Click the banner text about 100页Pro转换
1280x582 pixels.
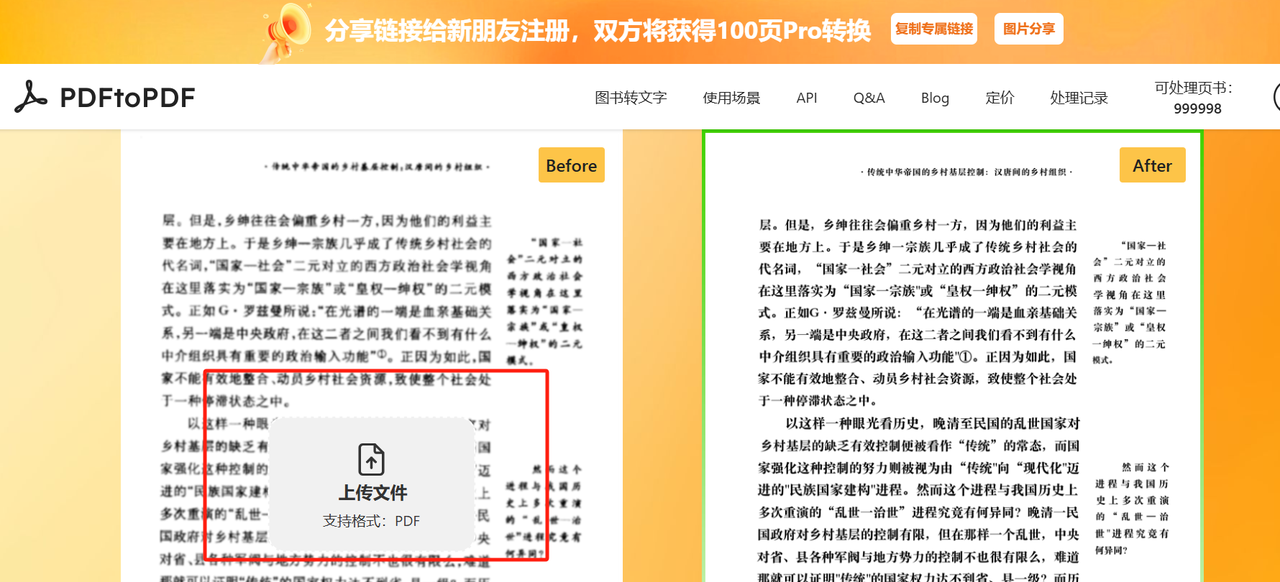[598, 30]
